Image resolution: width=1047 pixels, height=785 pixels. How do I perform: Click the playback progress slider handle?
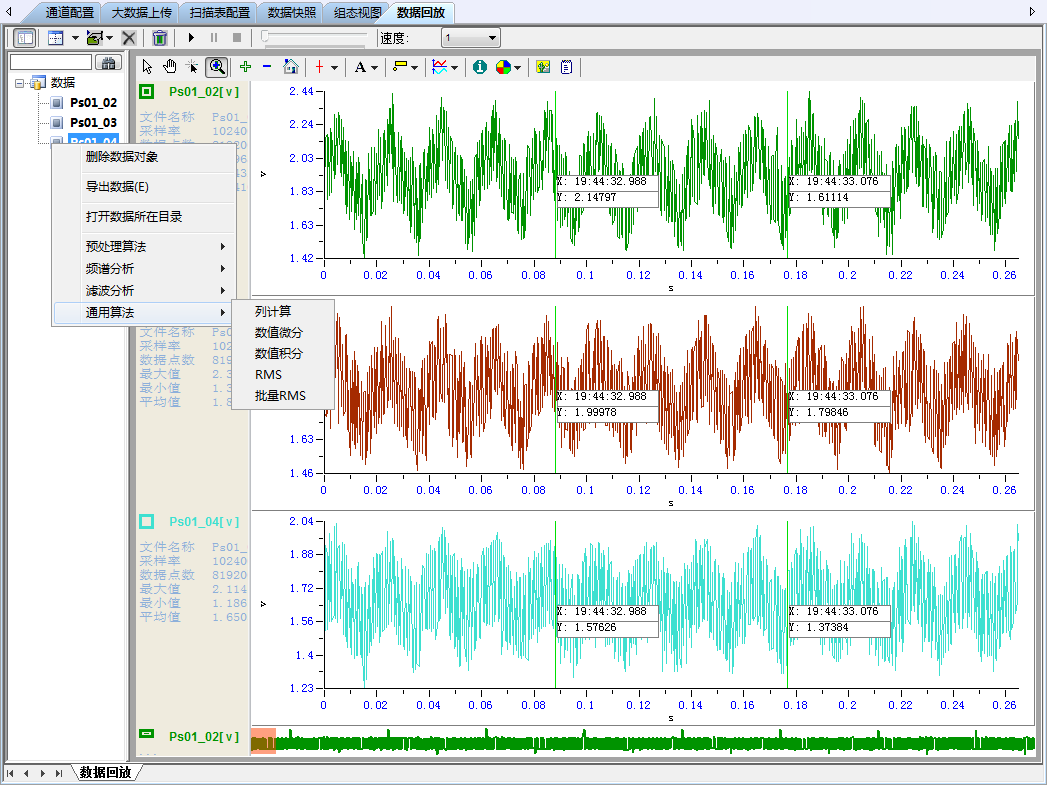[264, 35]
